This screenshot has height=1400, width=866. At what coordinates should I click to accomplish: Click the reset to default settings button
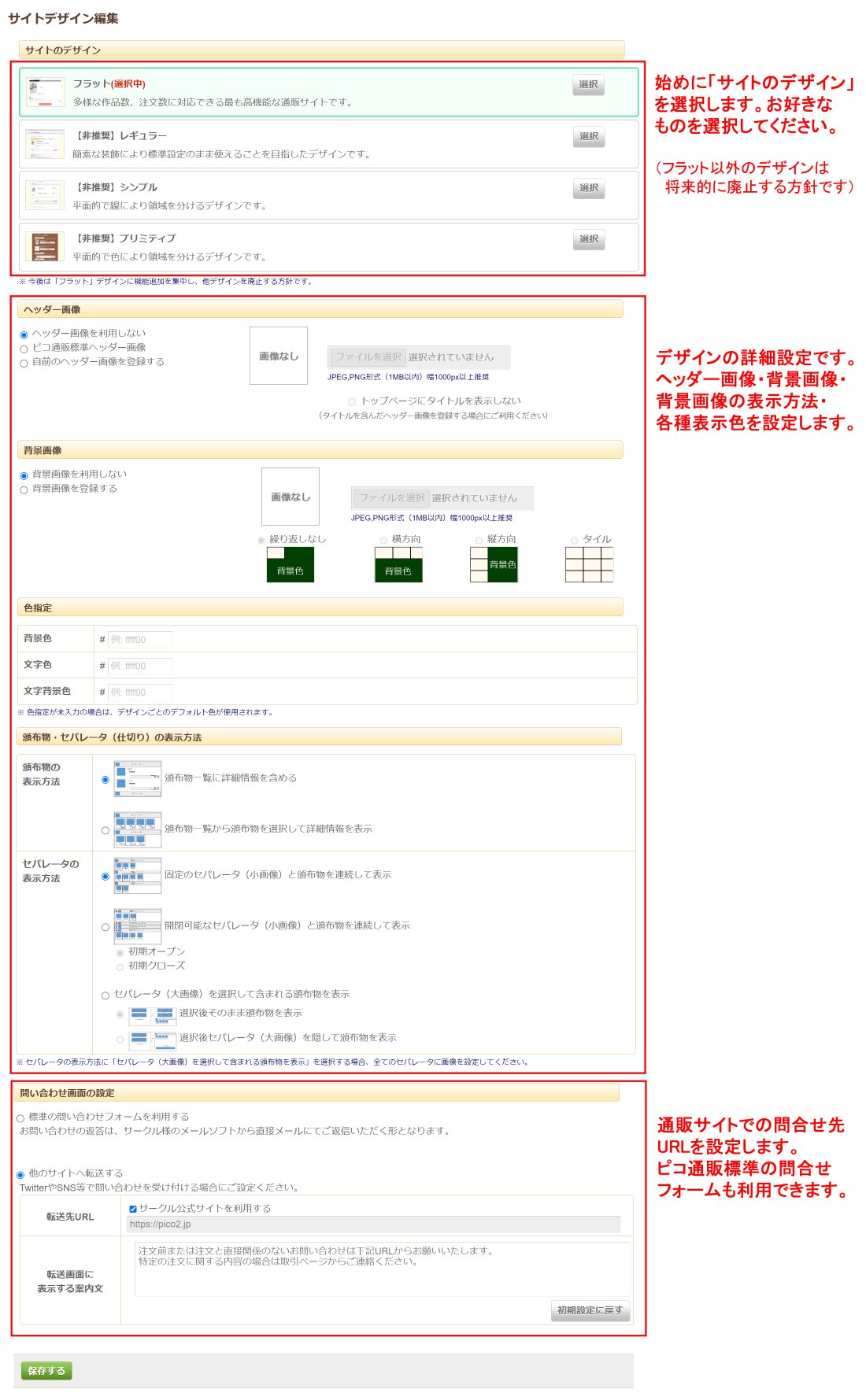(x=590, y=1310)
